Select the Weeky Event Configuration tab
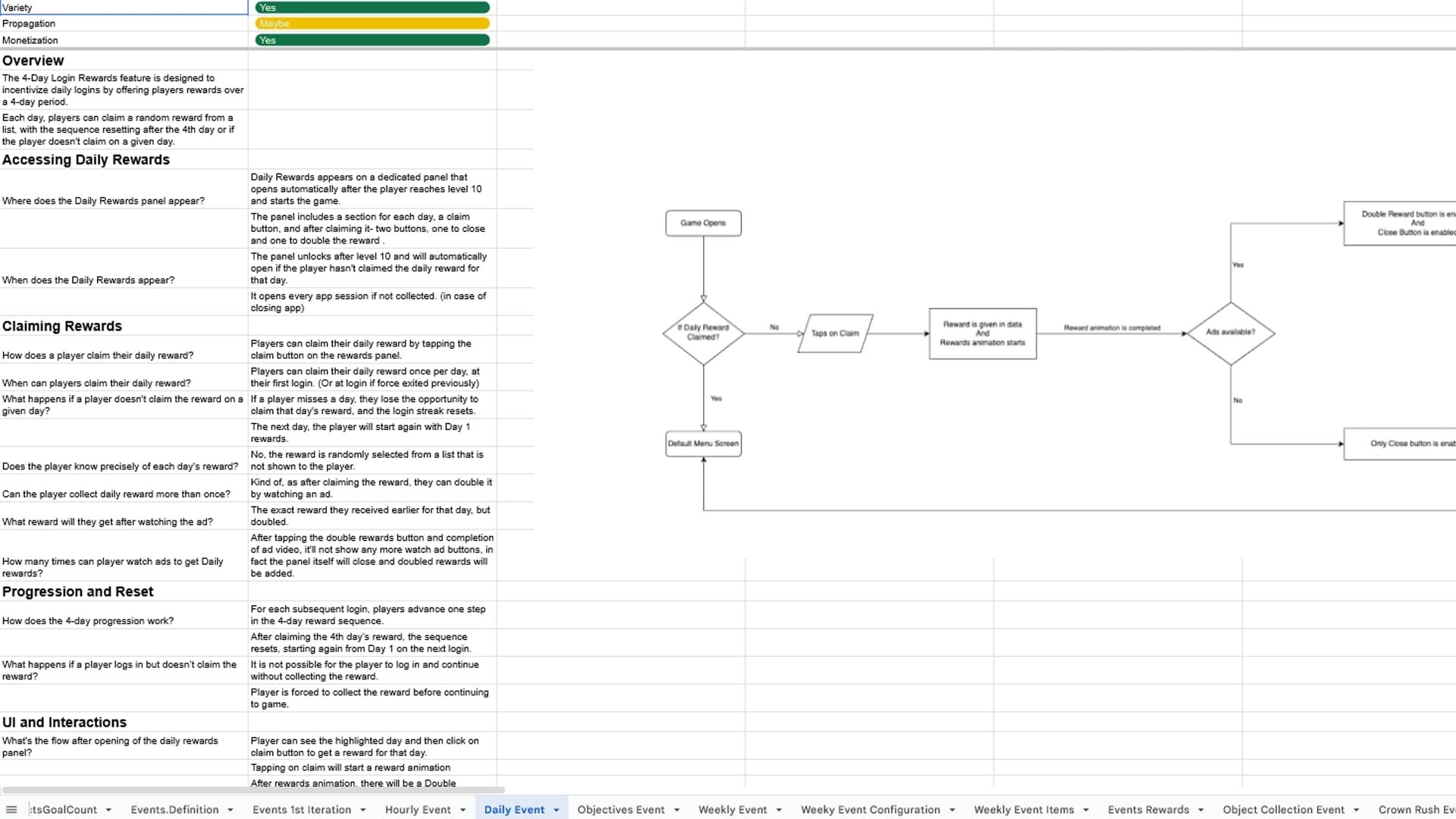This screenshot has width=1456, height=819. pos(869,810)
